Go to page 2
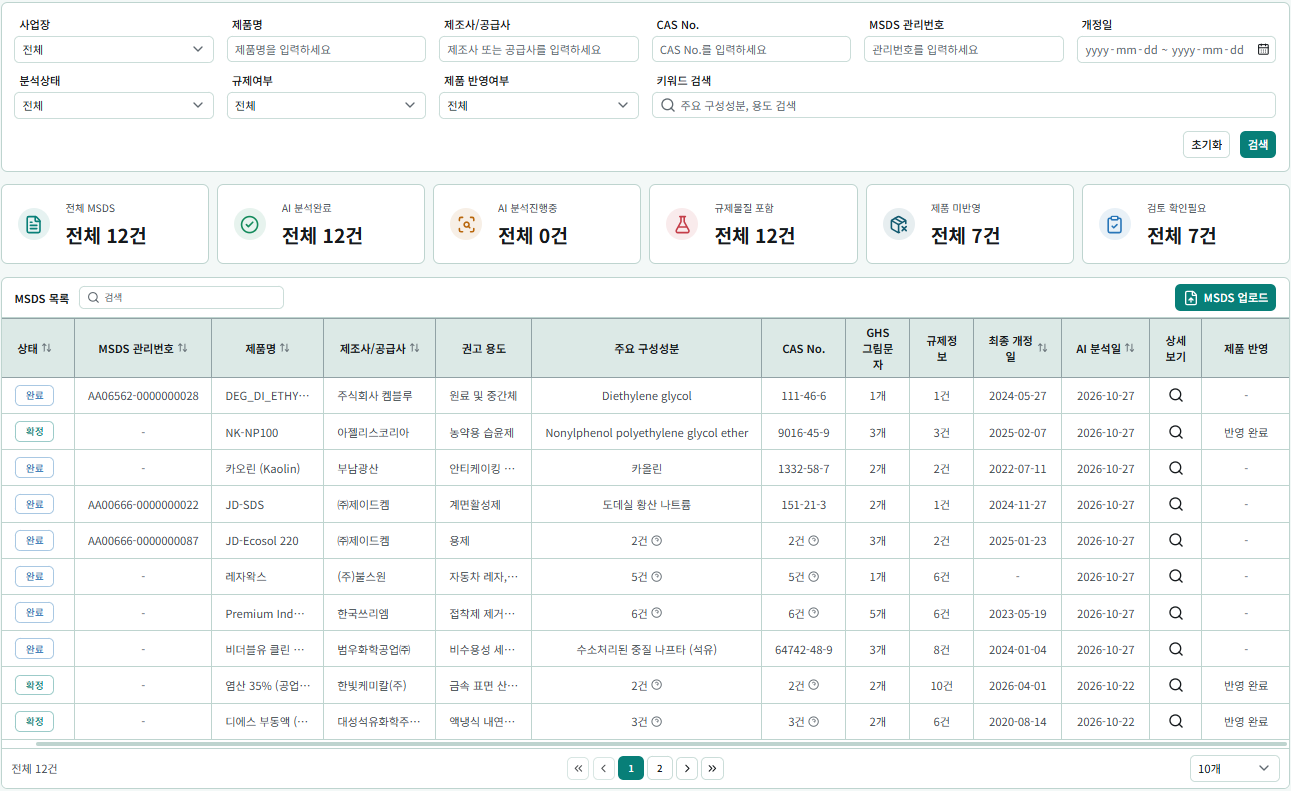Image resolution: width=1291 pixels, height=791 pixels. (x=659, y=768)
